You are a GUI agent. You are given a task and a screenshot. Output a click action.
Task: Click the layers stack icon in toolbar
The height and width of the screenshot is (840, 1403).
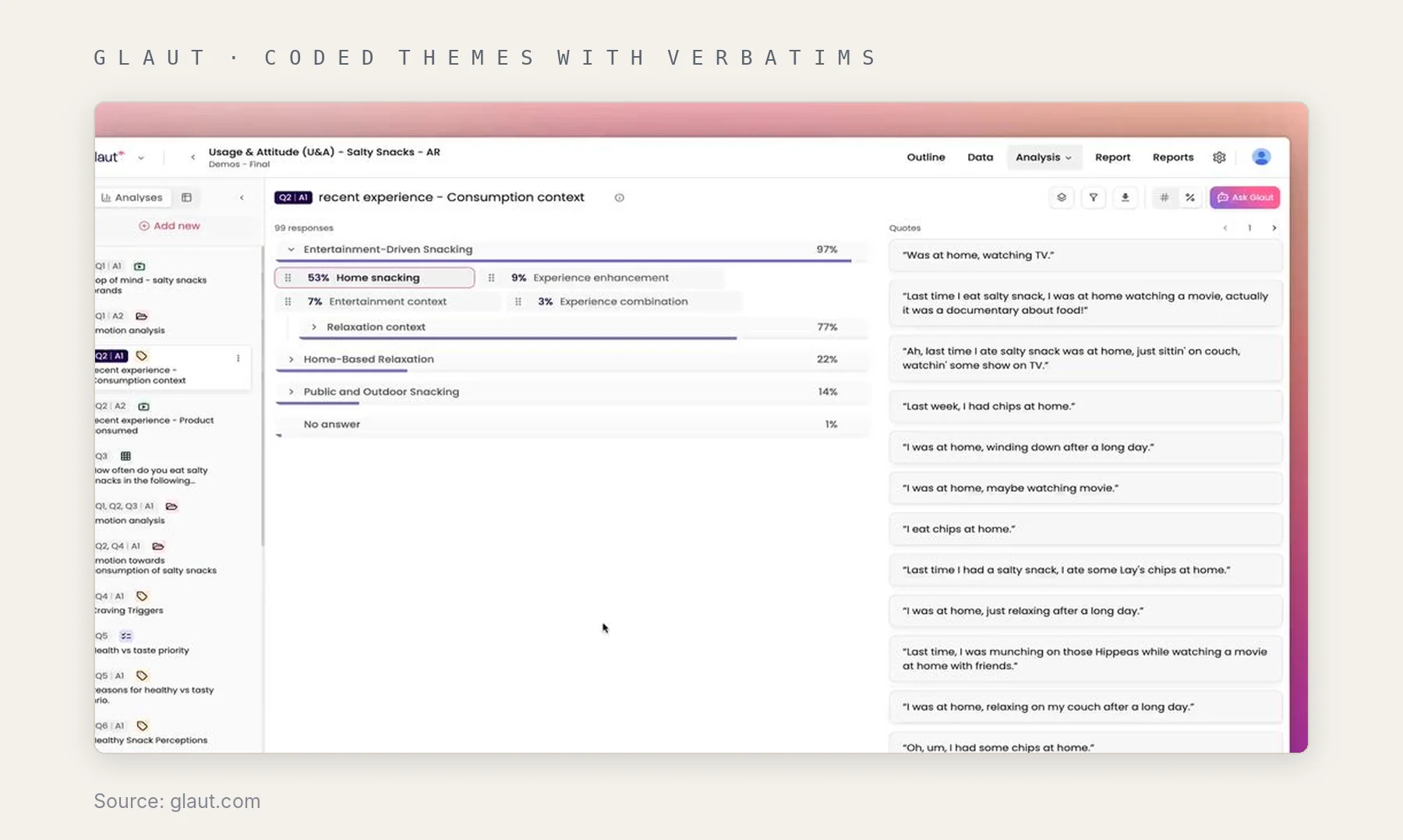[1062, 197]
